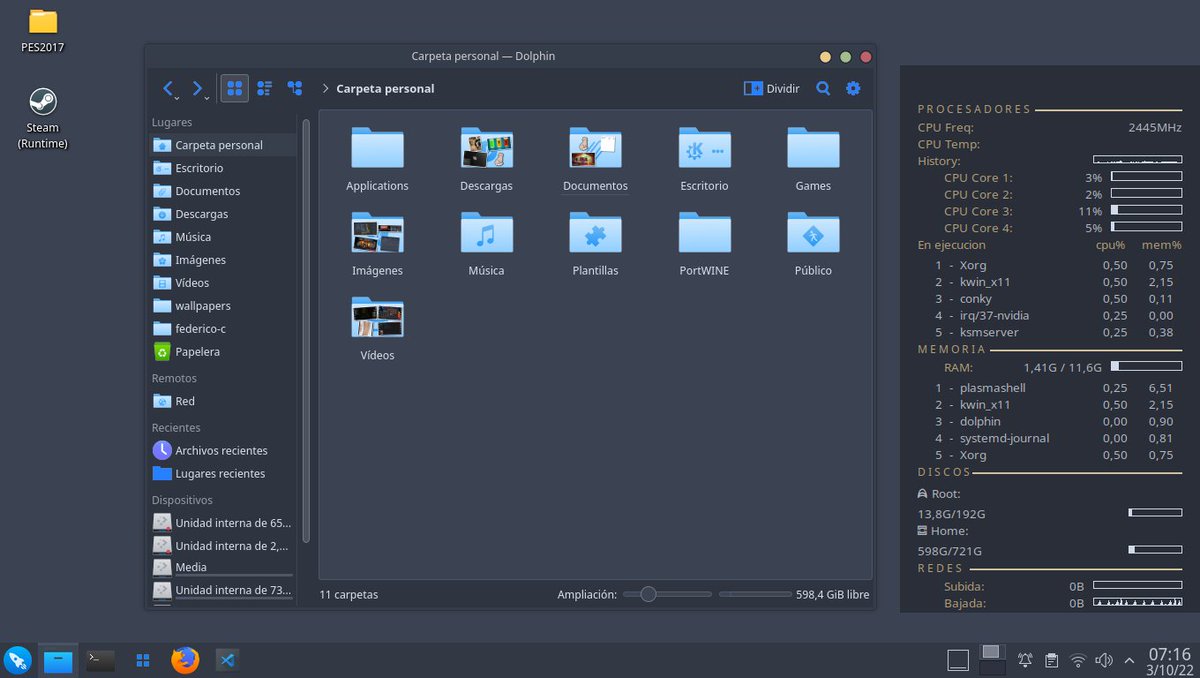Expand hidden system tray icons arrow
Screen dimensions: 1200x678
(x=1130, y=660)
